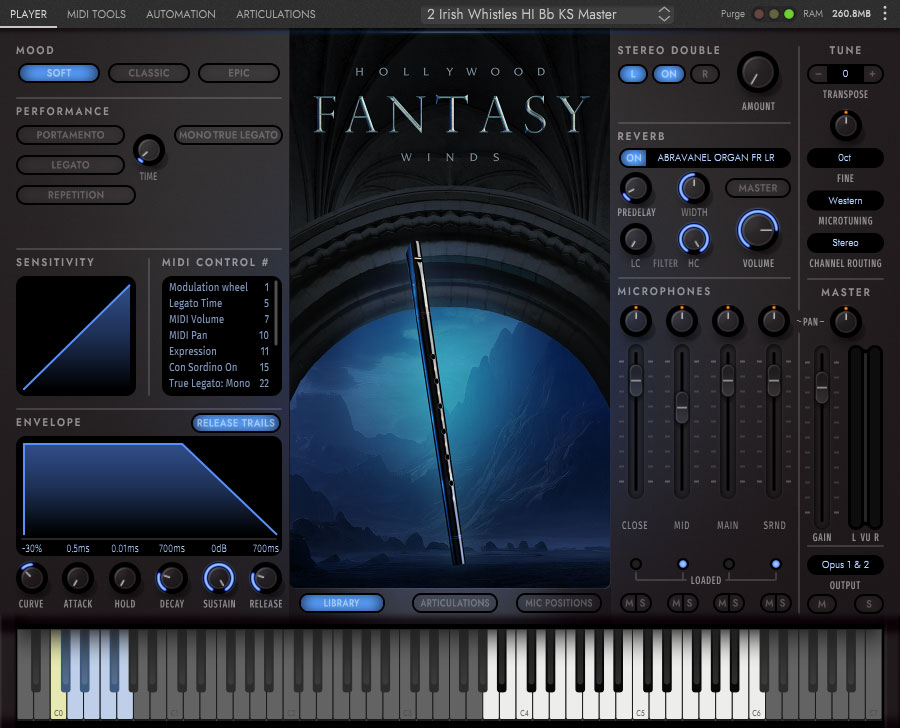900x728 pixels.
Task: Select Stereo Double R channel
Action: point(705,73)
